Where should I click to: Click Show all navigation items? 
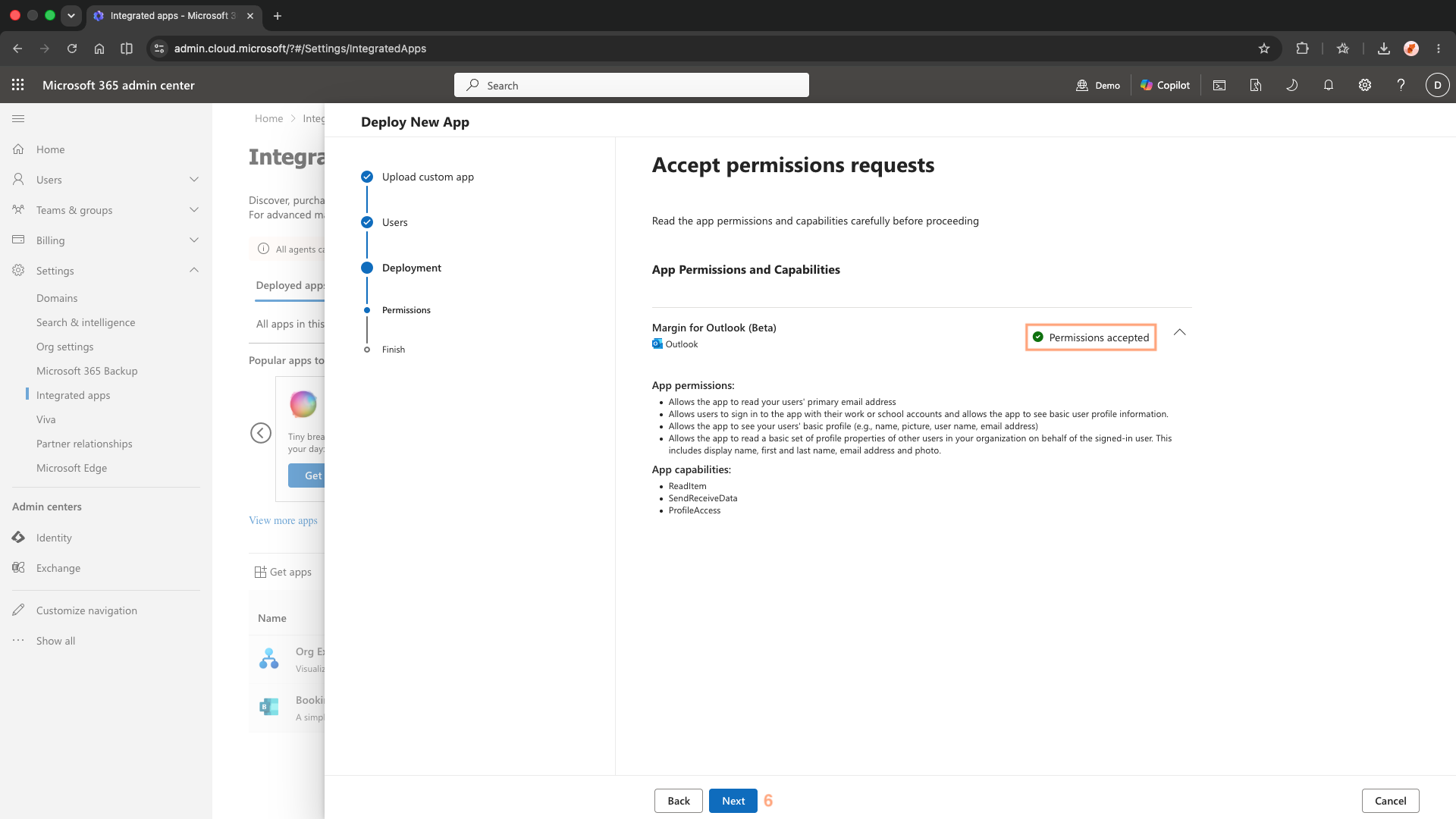pyautogui.click(x=56, y=641)
